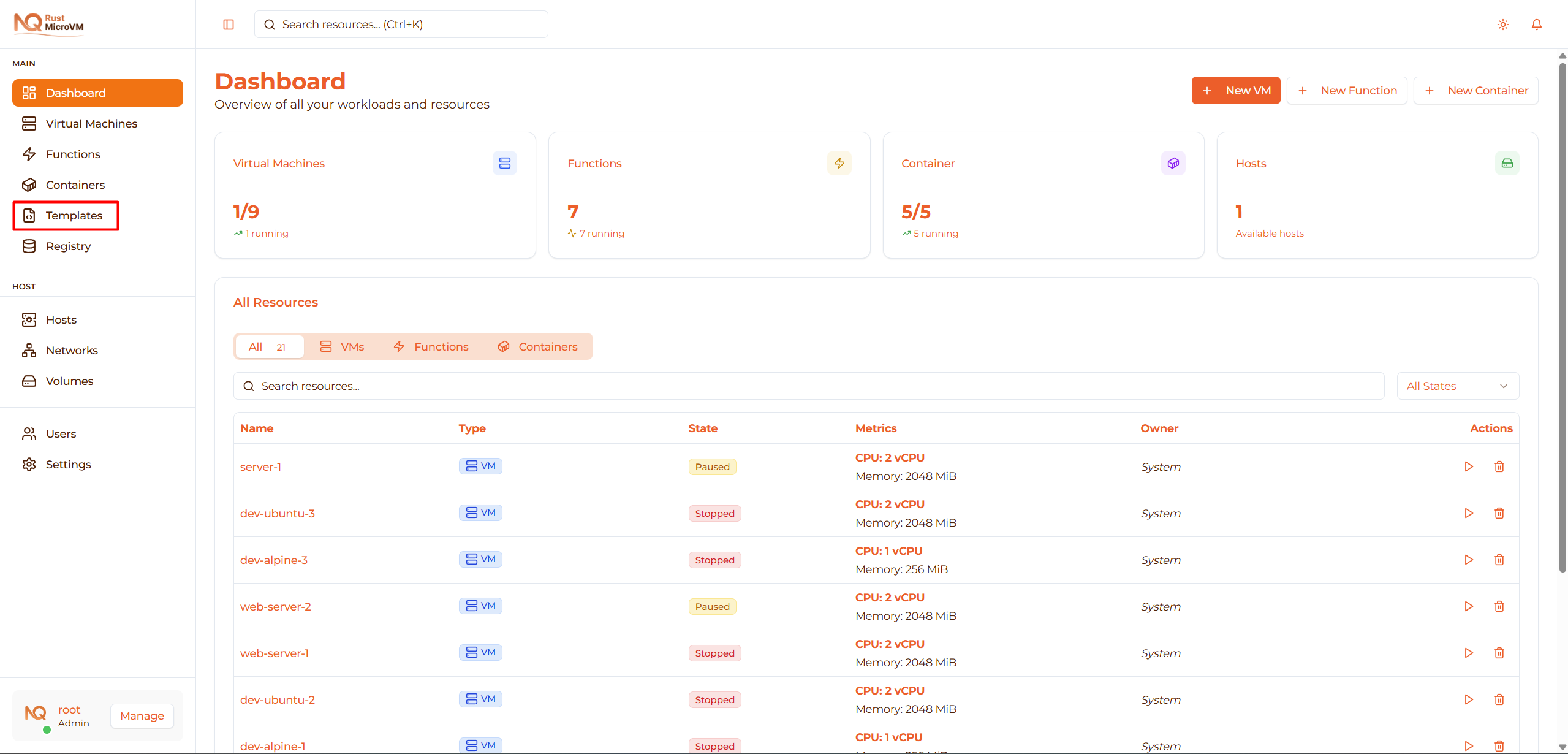Image resolution: width=1568 pixels, height=754 pixels.
Task: Click the Manage button for root user
Action: click(x=142, y=715)
